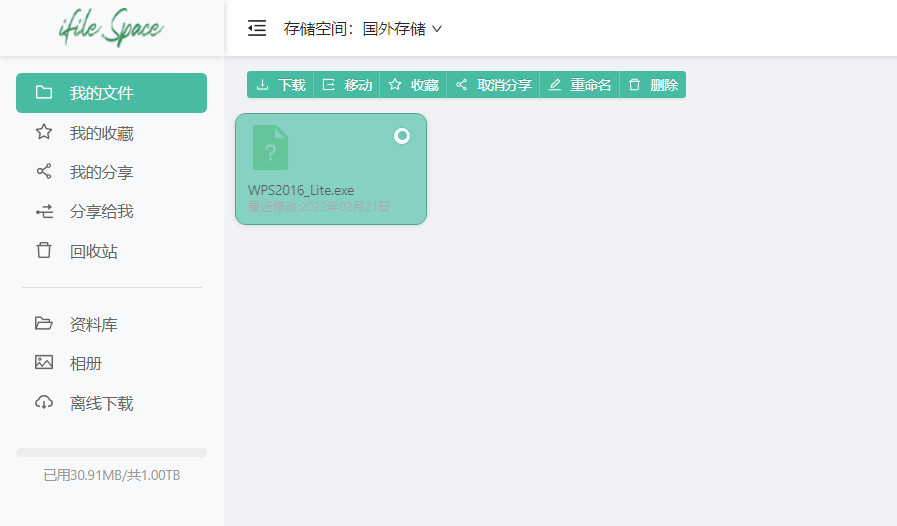Open 资料库 in the sidebar
Viewport: 897px width, 526px height.
point(94,324)
